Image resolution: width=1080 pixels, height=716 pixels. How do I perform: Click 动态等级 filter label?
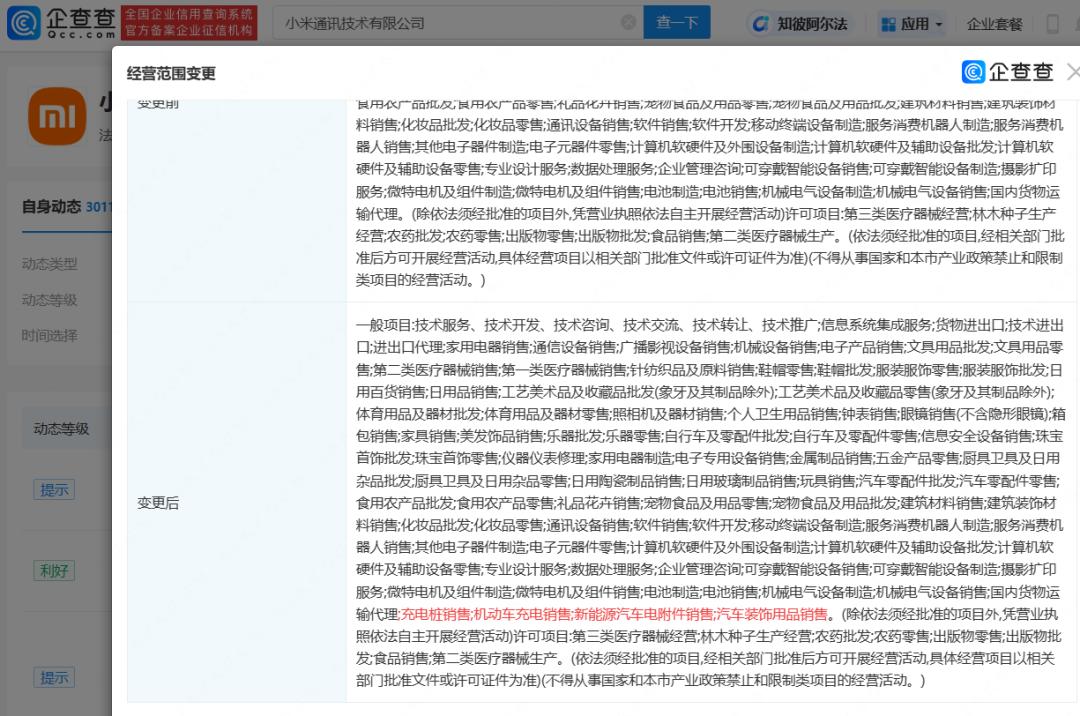pyautogui.click(x=50, y=299)
